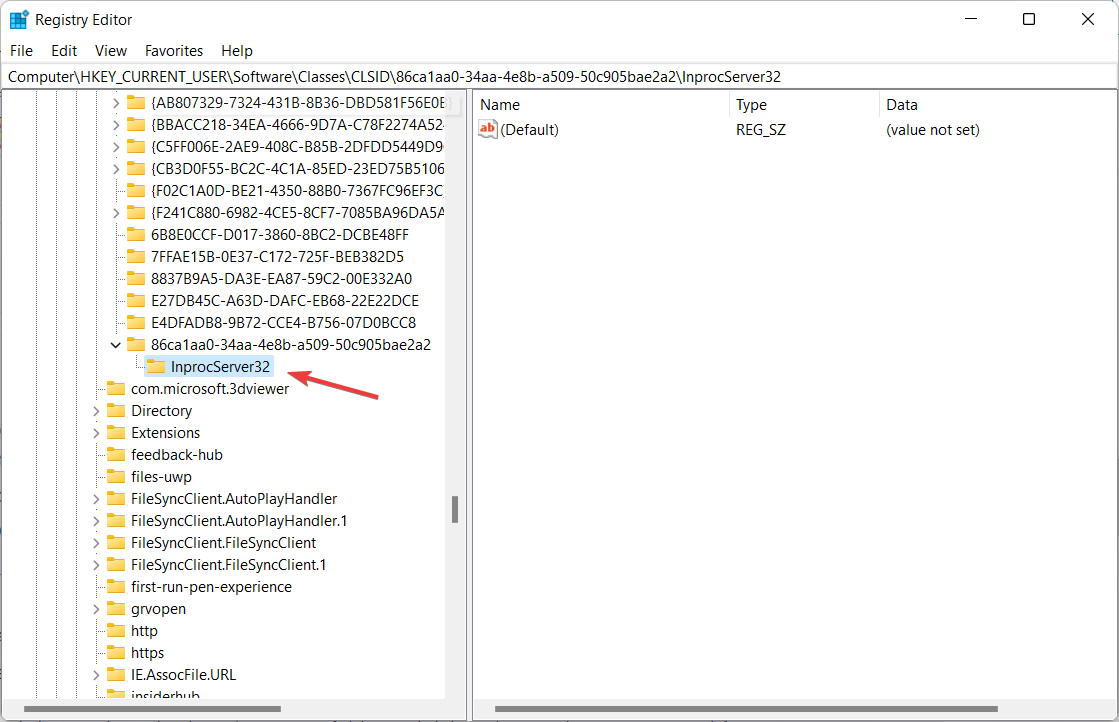The height and width of the screenshot is (722, 1119).
Task: Expand the Extensions key
Action: pyautogui.click(x=96, y=434)
